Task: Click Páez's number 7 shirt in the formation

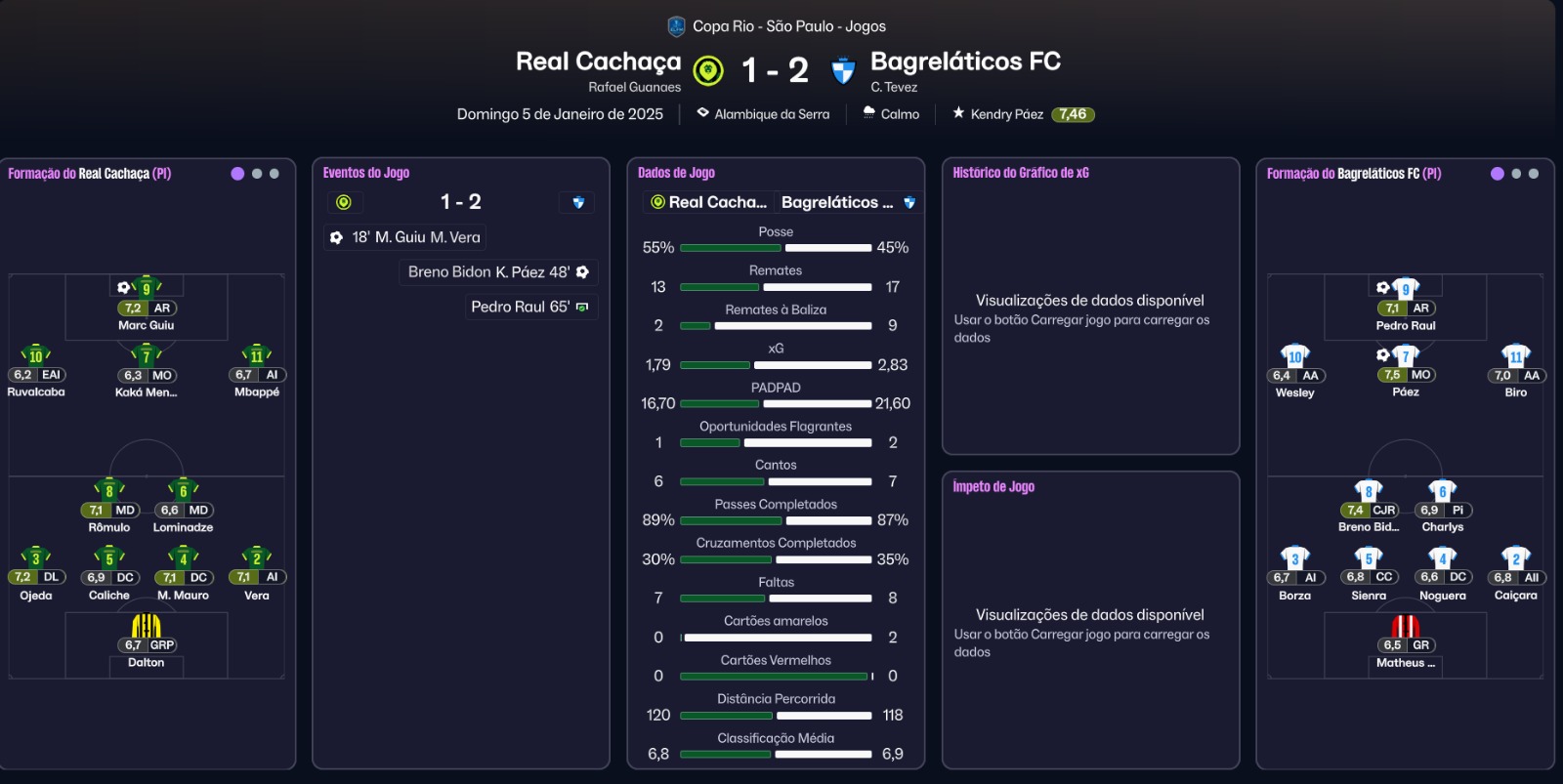Action: [x=1405, y=355]
